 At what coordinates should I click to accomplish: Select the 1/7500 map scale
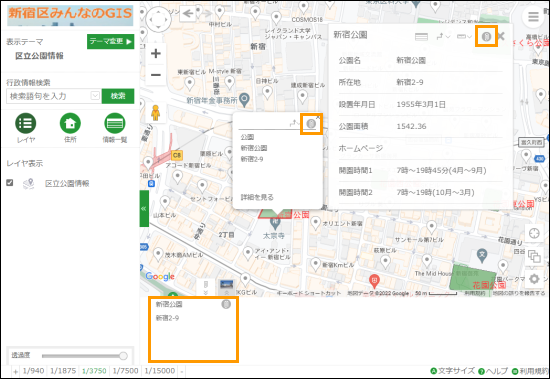[x=125, y=371]
